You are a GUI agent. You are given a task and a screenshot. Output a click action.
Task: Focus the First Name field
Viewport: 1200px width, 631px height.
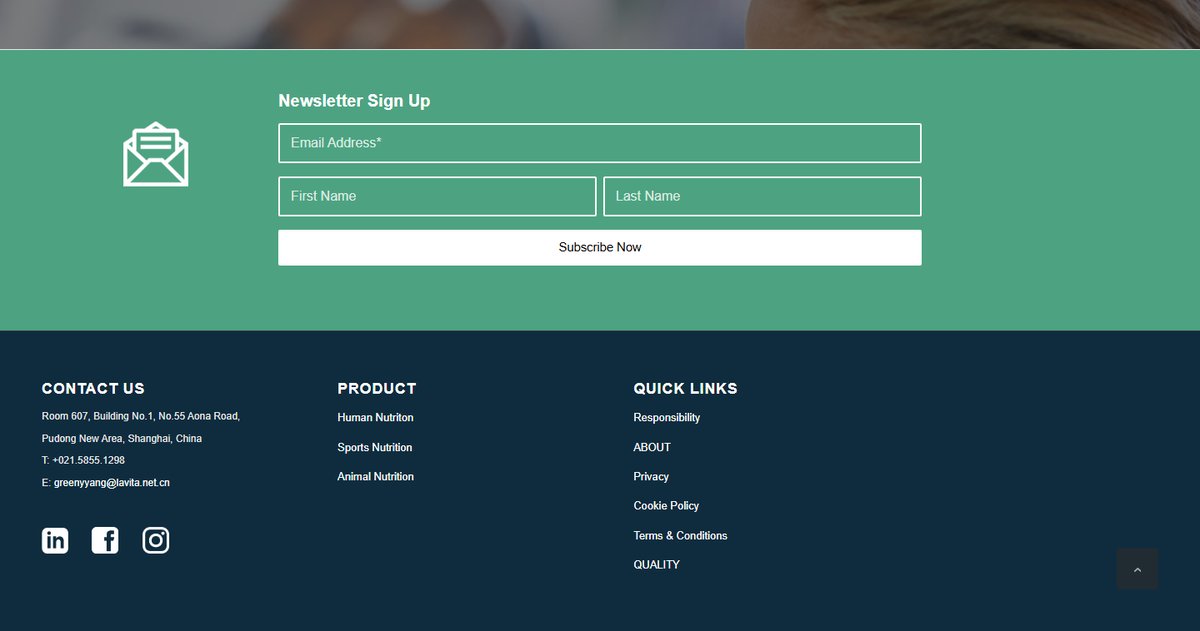click(x=437, y=196)
